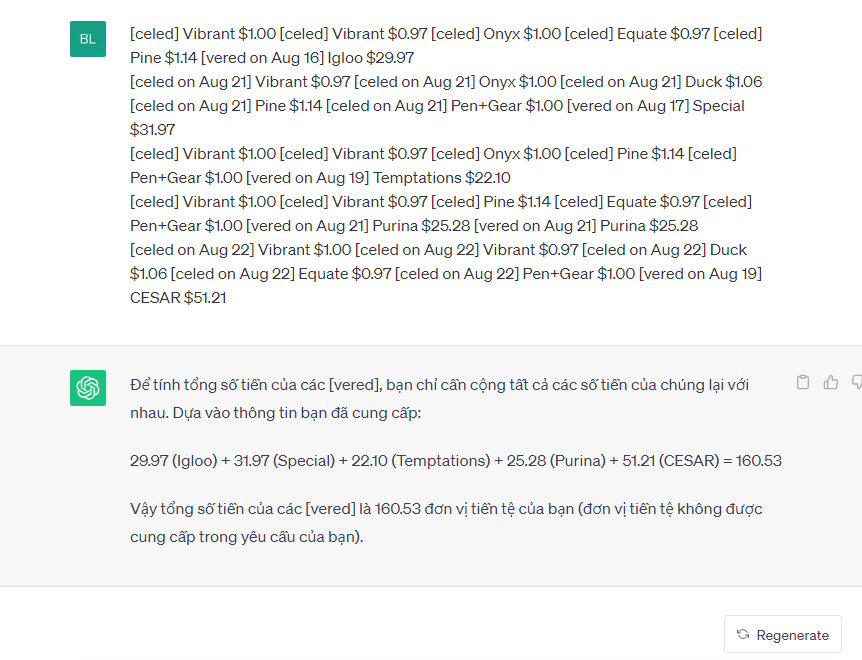This screenshot has width=862, height=660.
Task: Copy the assistant reply to clipboard
Action: (803, 382)
